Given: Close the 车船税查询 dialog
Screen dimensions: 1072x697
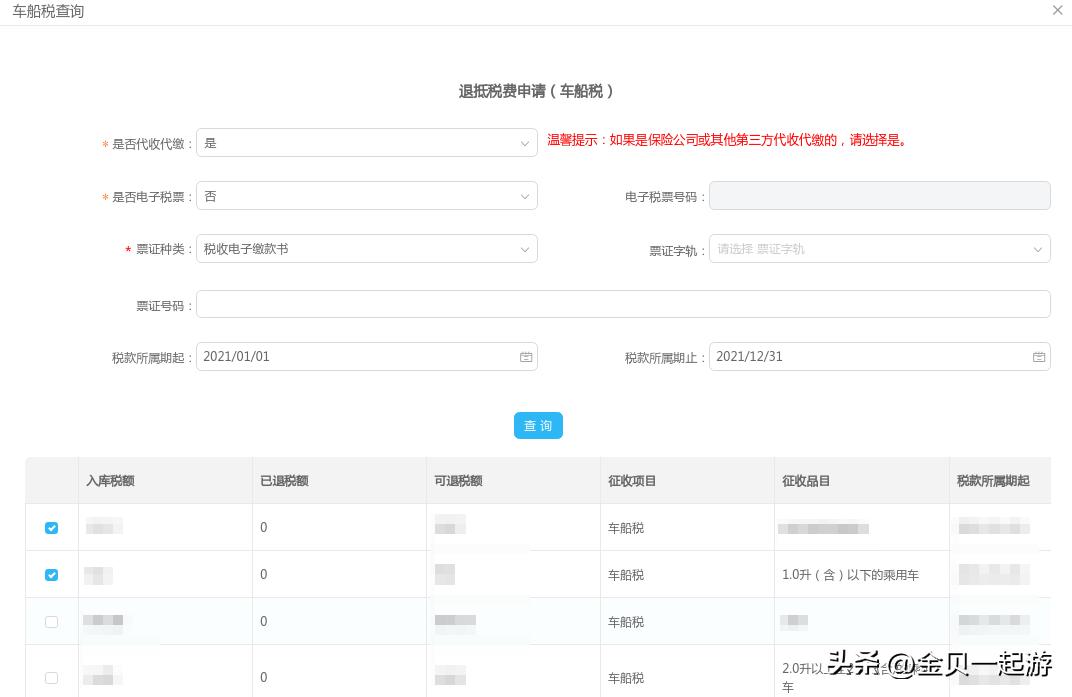Looking at the screenshot, I should click(x=1057, y=10).
